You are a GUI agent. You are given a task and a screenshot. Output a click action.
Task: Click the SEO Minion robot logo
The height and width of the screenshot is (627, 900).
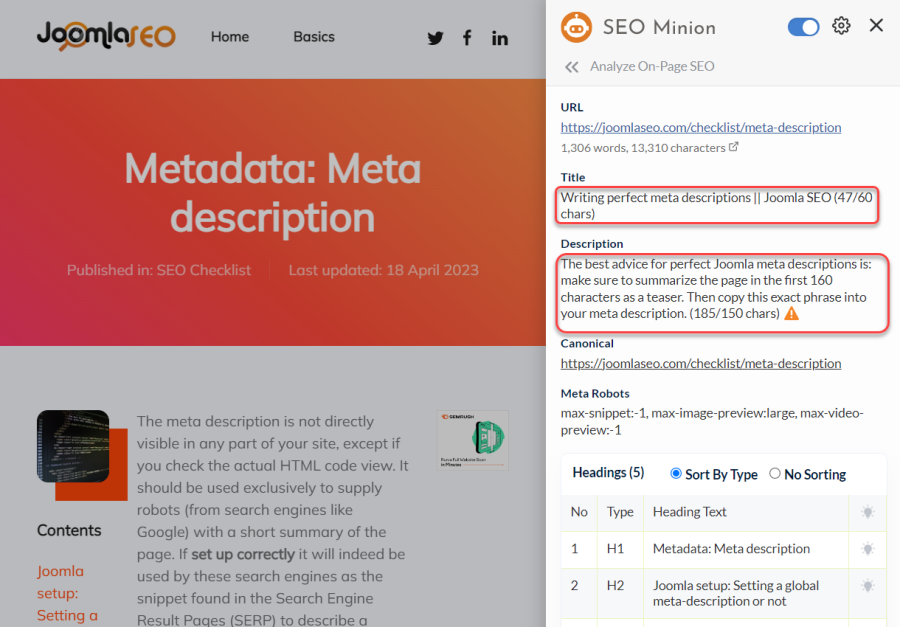tap(576, 27)
